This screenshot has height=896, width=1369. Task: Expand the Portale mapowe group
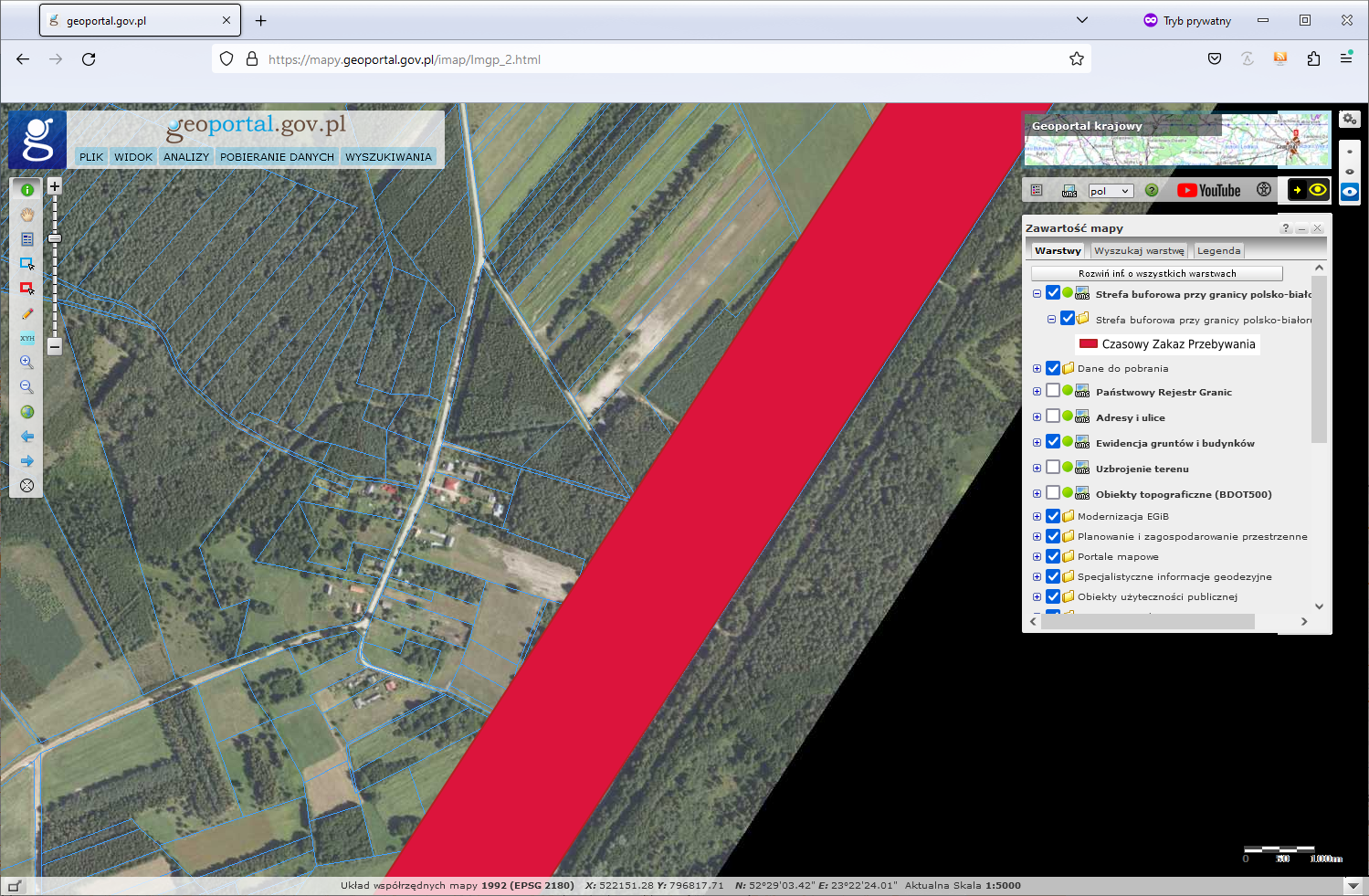click(x=1037, y=557)
